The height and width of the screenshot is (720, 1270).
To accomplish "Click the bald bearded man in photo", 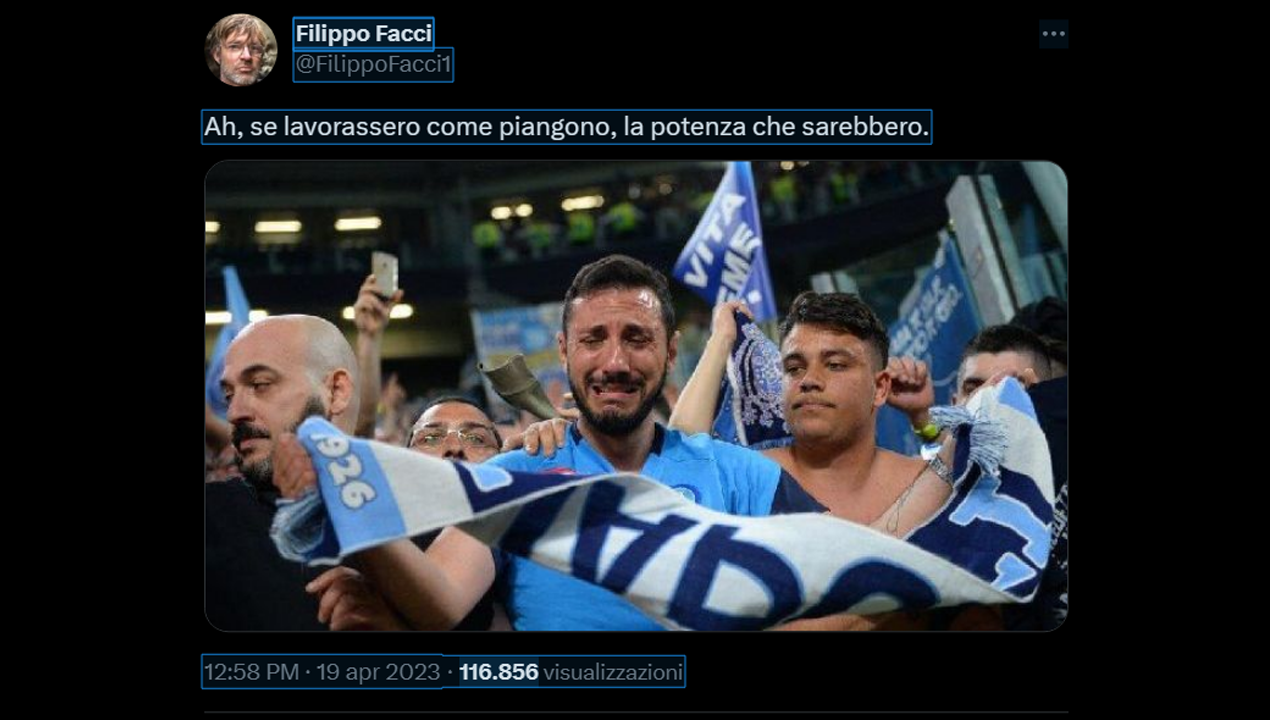I will 283,400.
